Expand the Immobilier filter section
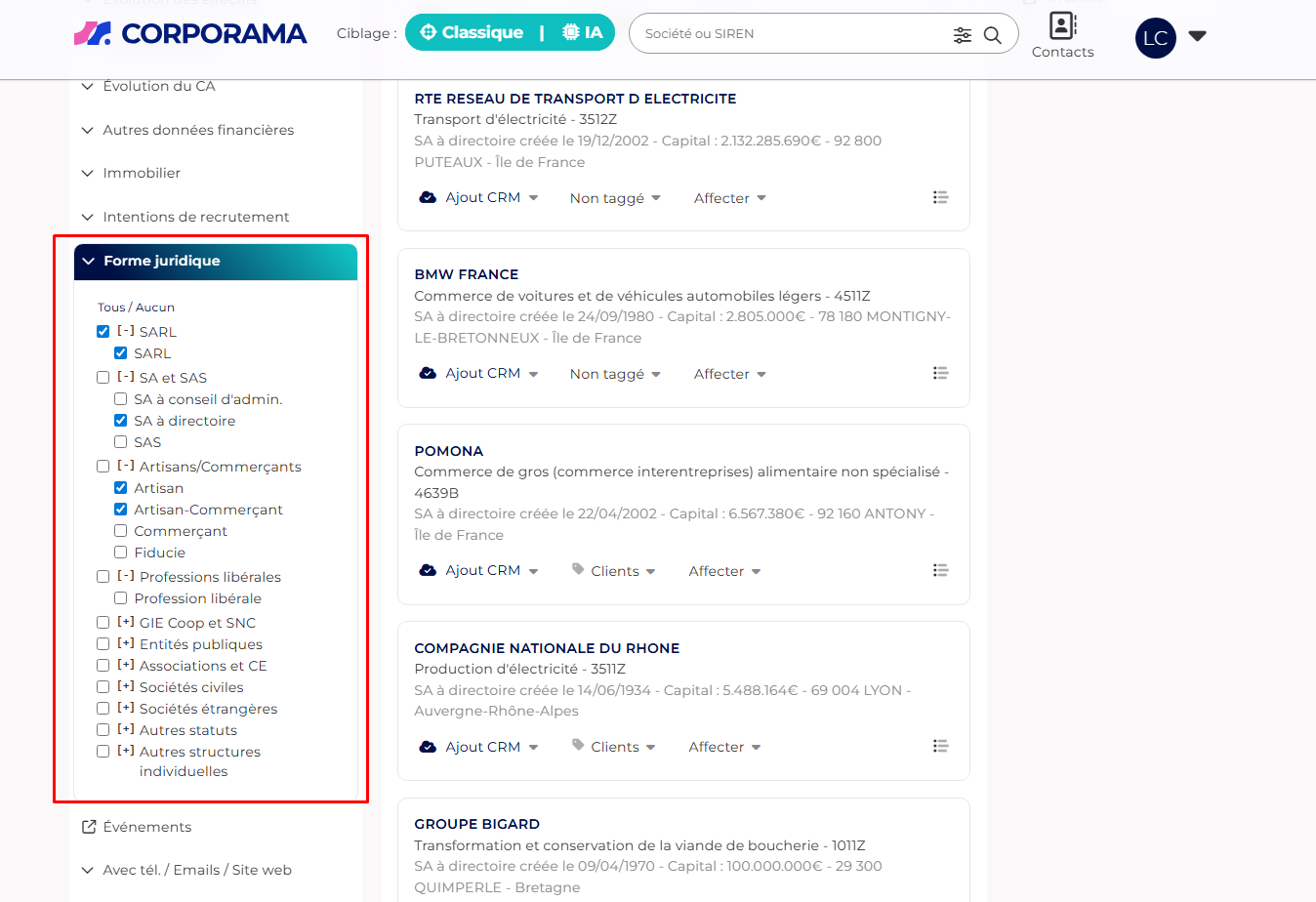The width and height of the screenshot is (1316, 902). coord(142,173)
